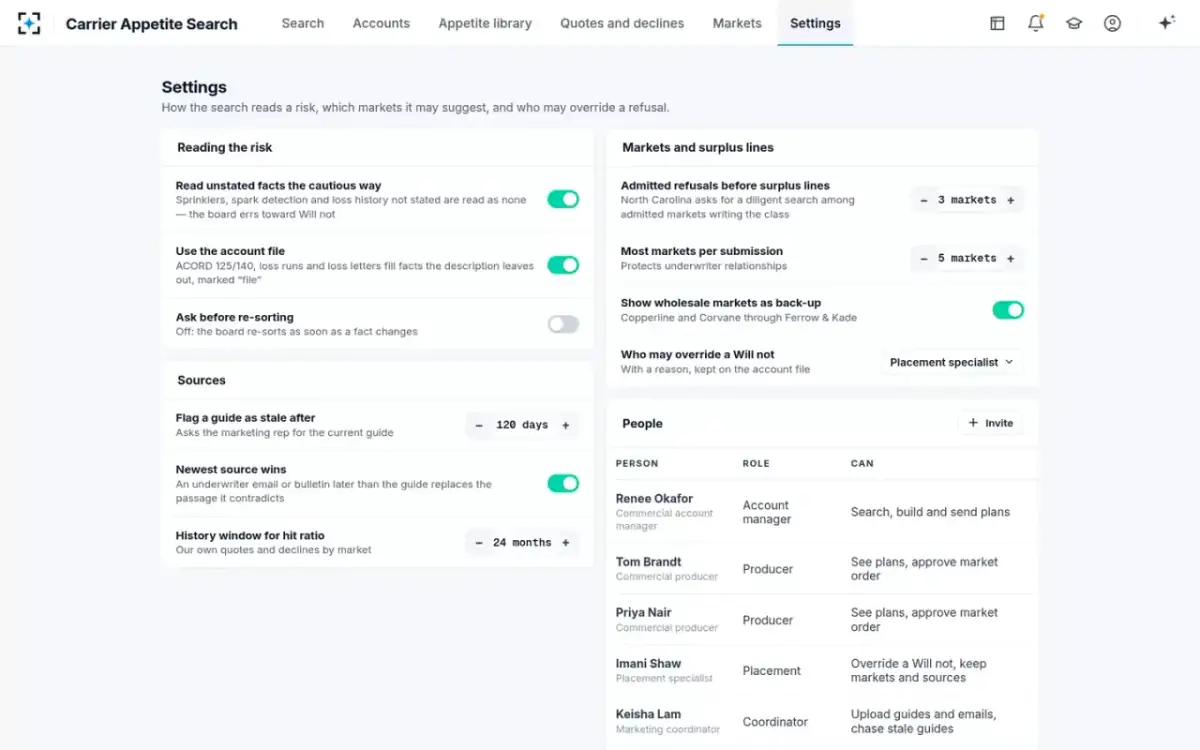Open the graduation cap learning icon
1200x750 pixels.
[1074, 23]
